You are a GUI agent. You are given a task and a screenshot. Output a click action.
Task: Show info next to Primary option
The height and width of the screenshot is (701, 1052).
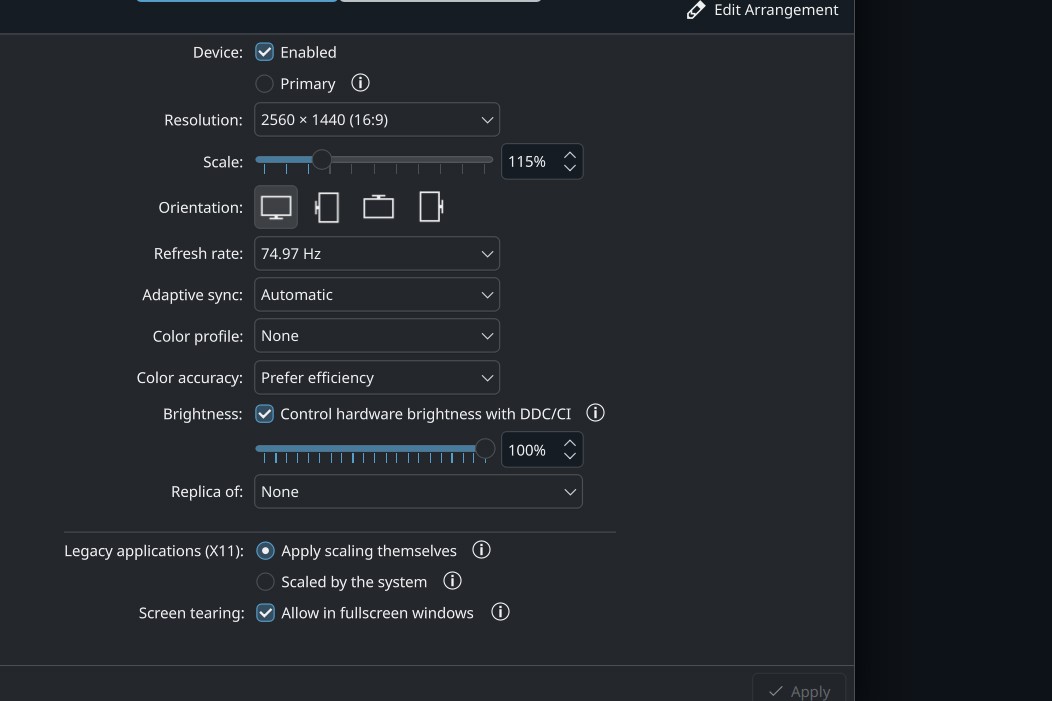(360, 83)
